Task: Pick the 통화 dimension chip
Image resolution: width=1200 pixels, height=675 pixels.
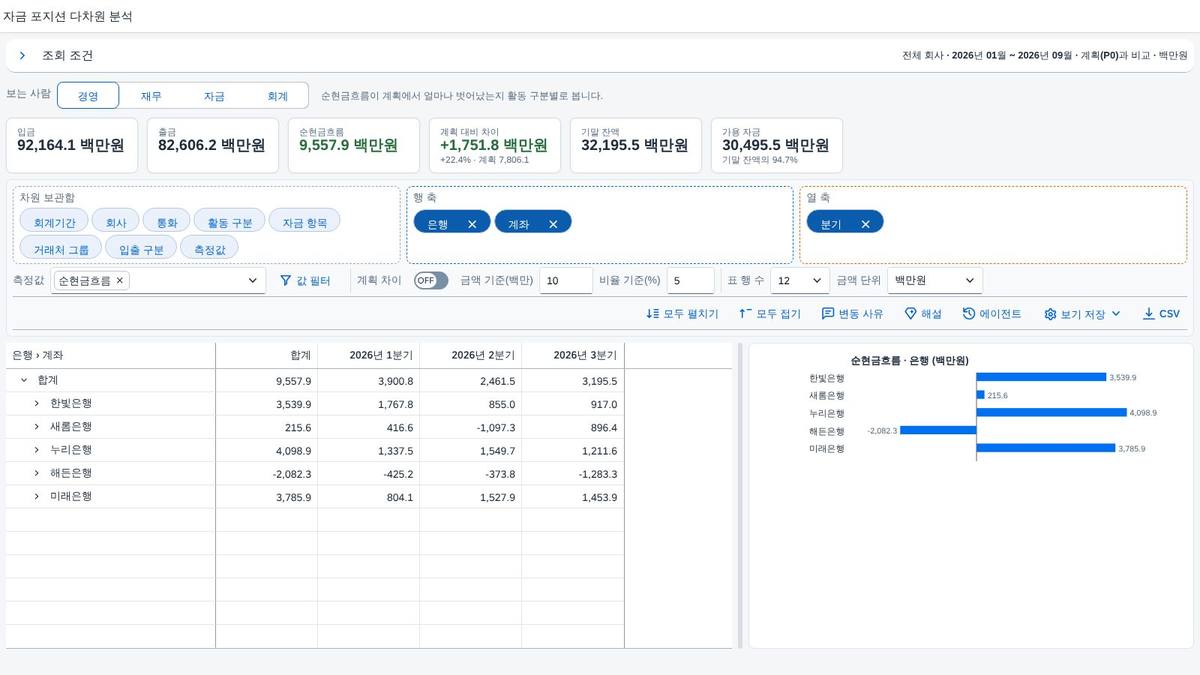Action: 167,221
